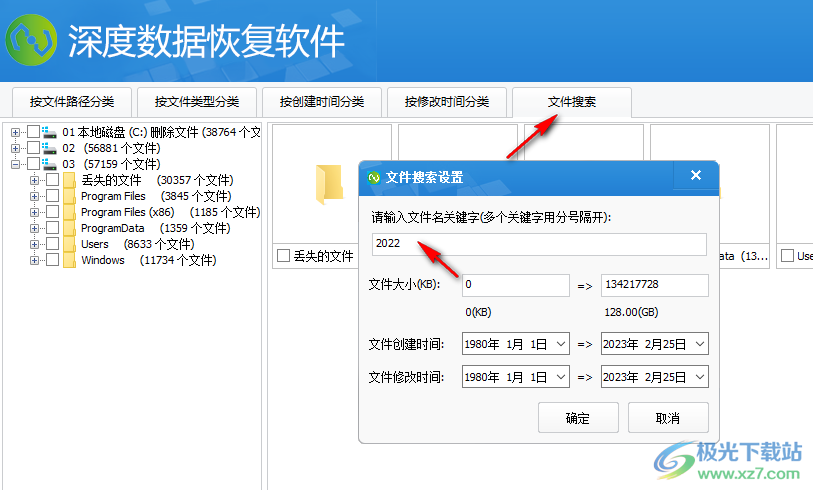813x490 pixels.
Task: Click the green app logo in header
Action: tap(31, 40)
